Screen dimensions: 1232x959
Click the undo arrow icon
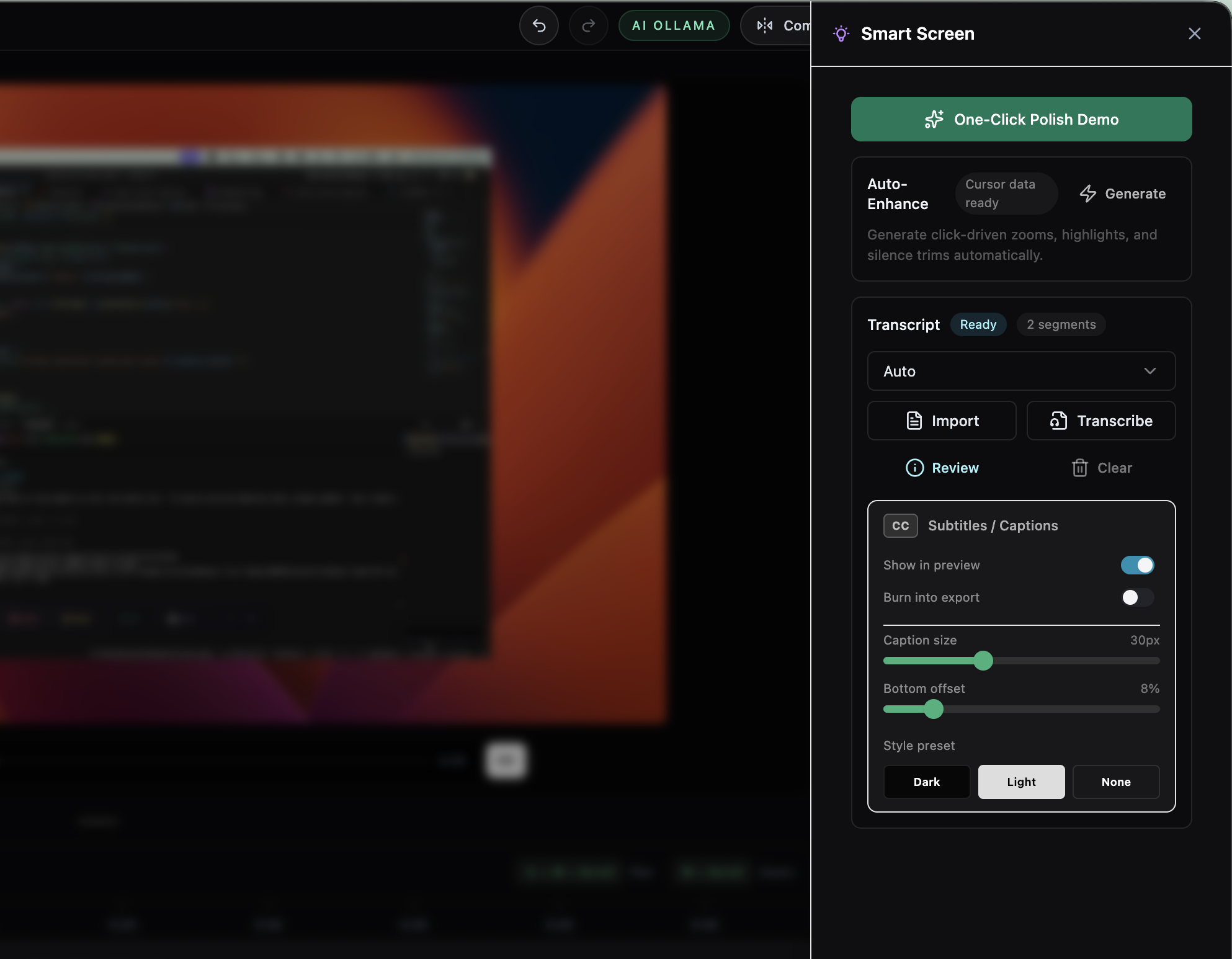pyautogui.click(x=538, y=25)
